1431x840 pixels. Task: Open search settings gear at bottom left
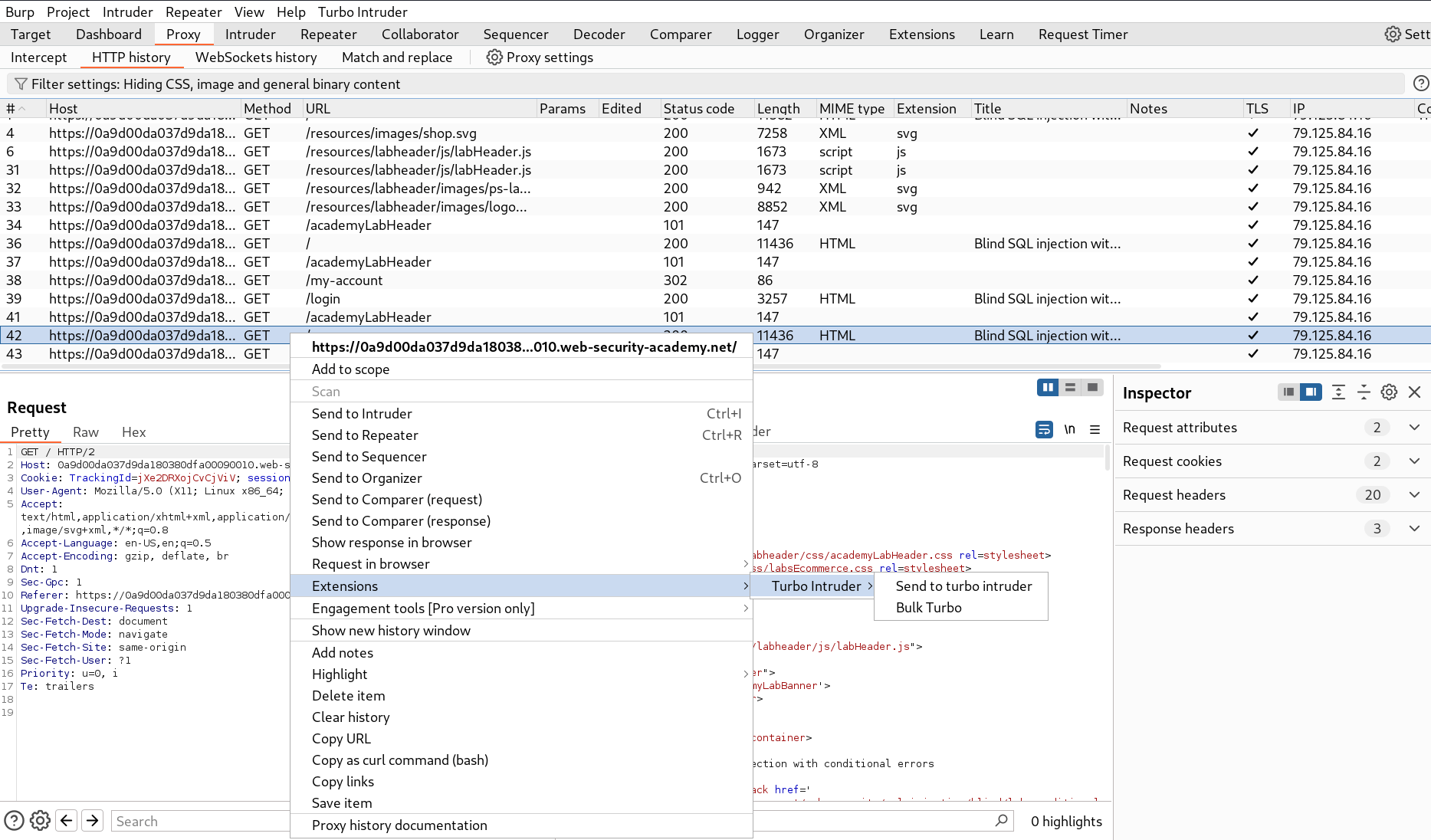[40, 821]
